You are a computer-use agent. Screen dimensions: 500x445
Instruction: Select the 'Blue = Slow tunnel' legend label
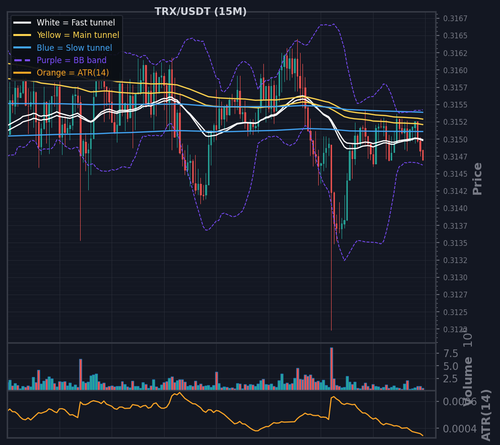click(74, 48)
